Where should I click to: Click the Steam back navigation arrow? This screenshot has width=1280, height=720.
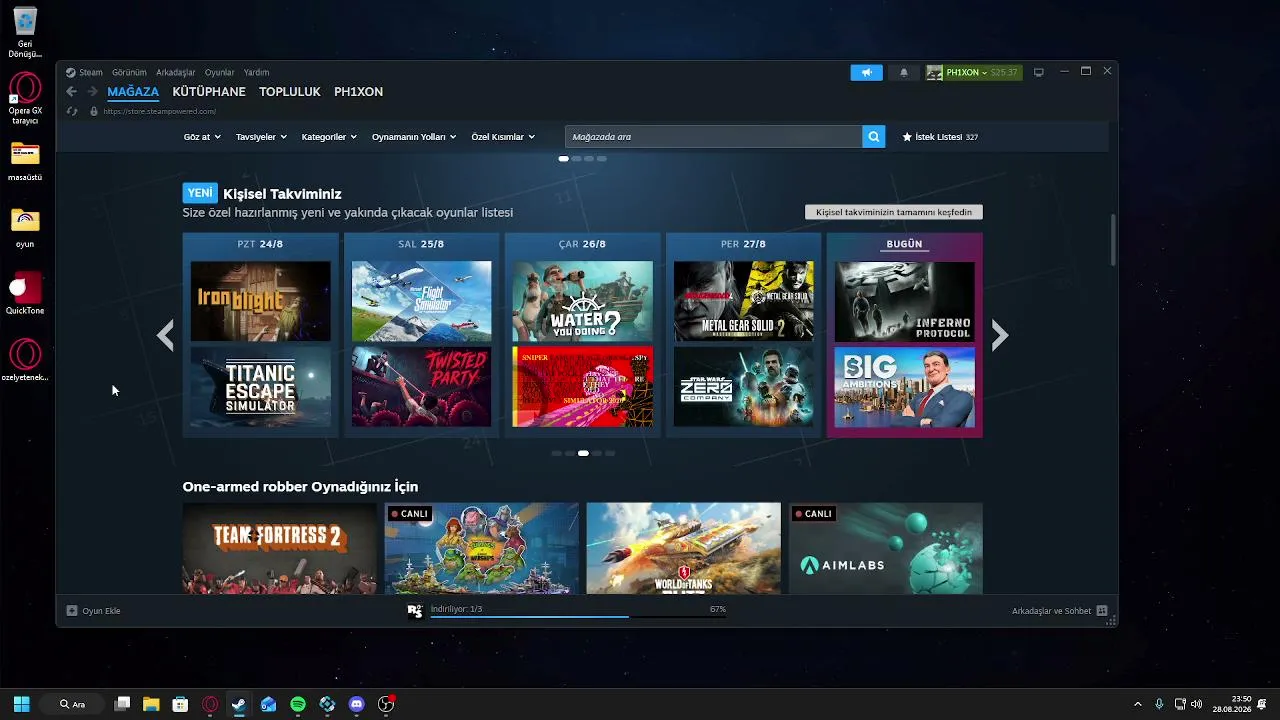coord(71,92)
